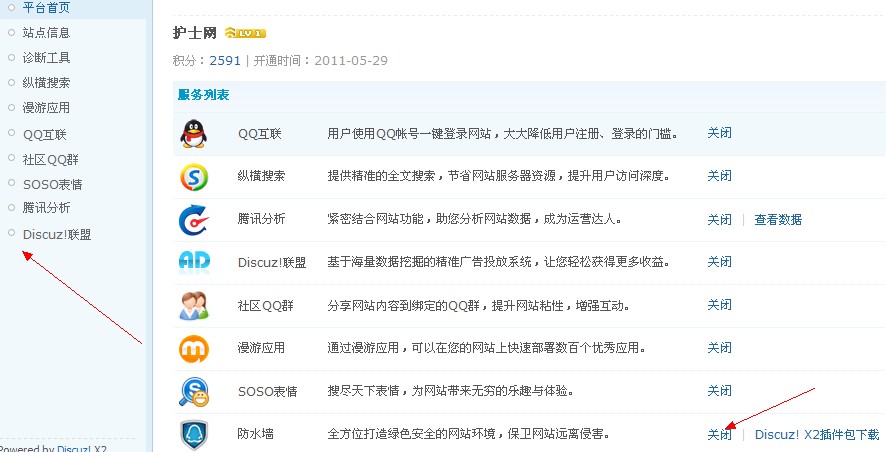Viewport: 886px width, 452px height.
Task: Click the 腾讯分析 speedometer icon
Action: click(x=194, y=220)
